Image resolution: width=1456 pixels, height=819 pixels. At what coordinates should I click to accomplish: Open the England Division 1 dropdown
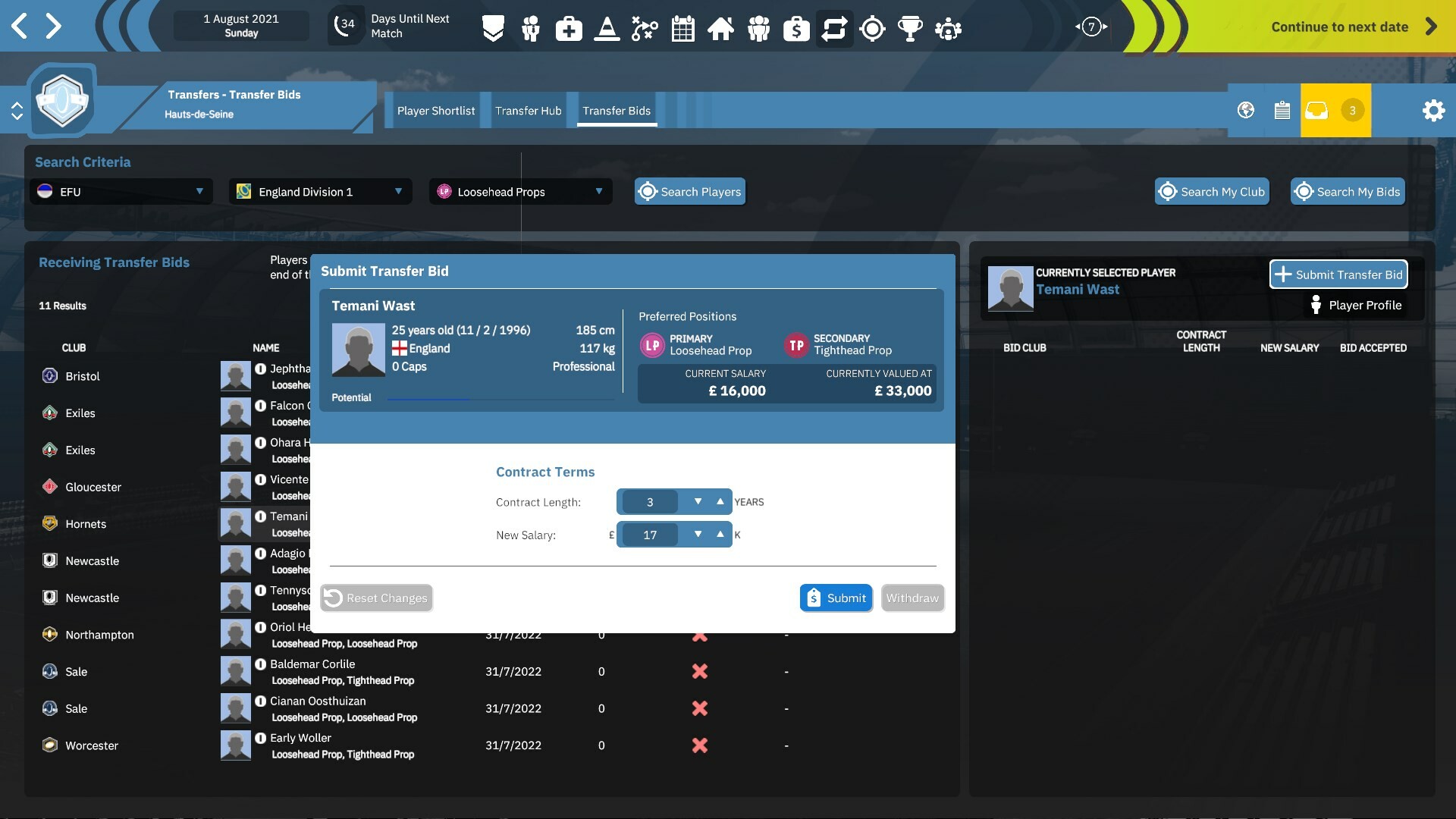319,191
